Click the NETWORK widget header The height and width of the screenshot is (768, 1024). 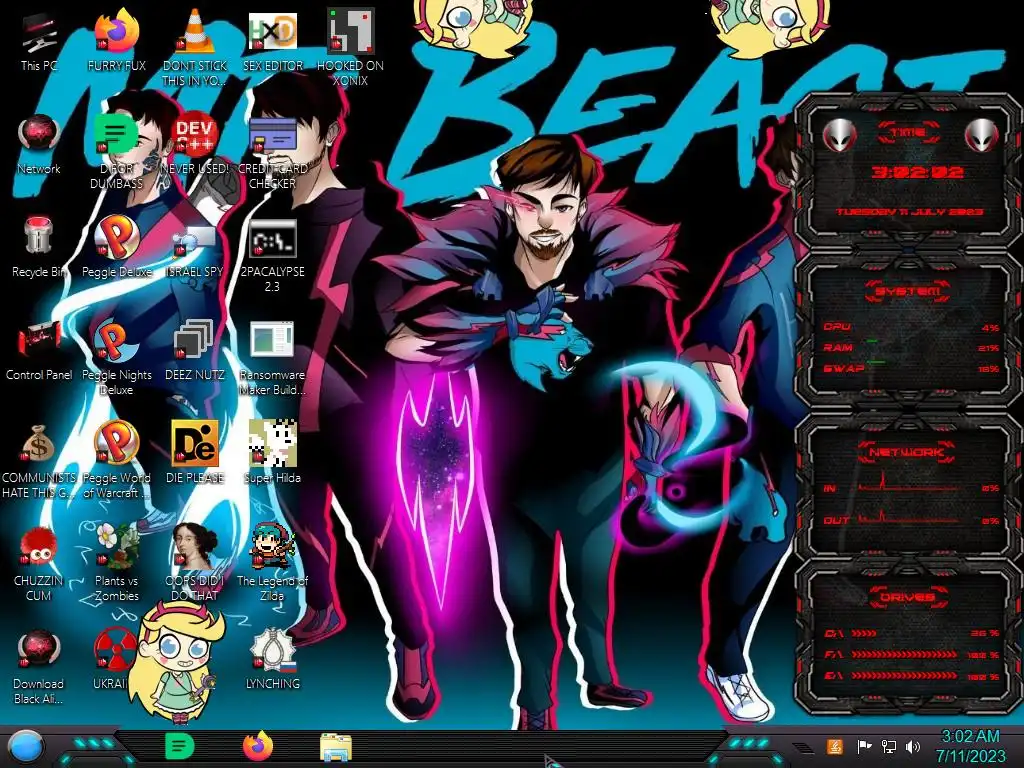(906, 452)
